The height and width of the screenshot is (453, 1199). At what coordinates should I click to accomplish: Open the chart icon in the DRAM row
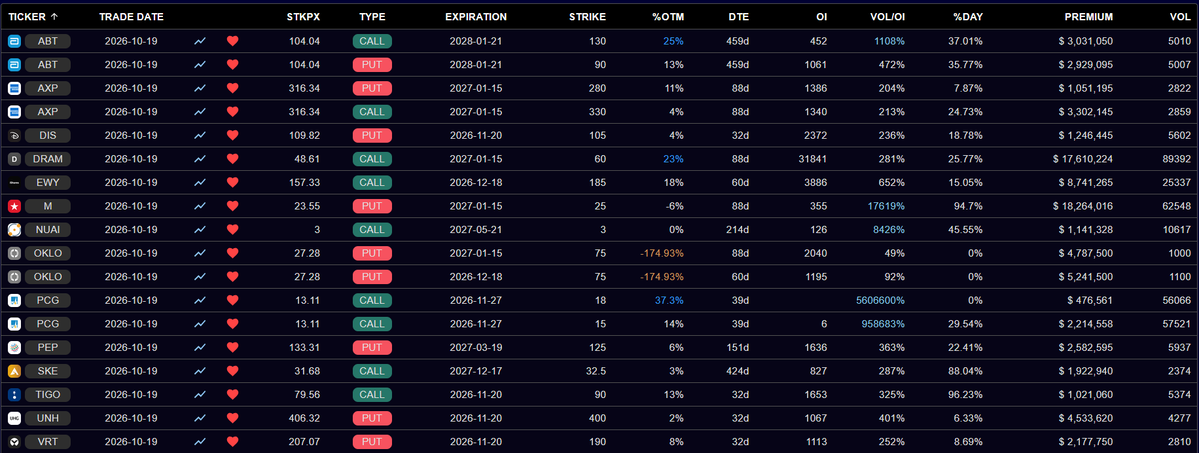coord(200,159)
